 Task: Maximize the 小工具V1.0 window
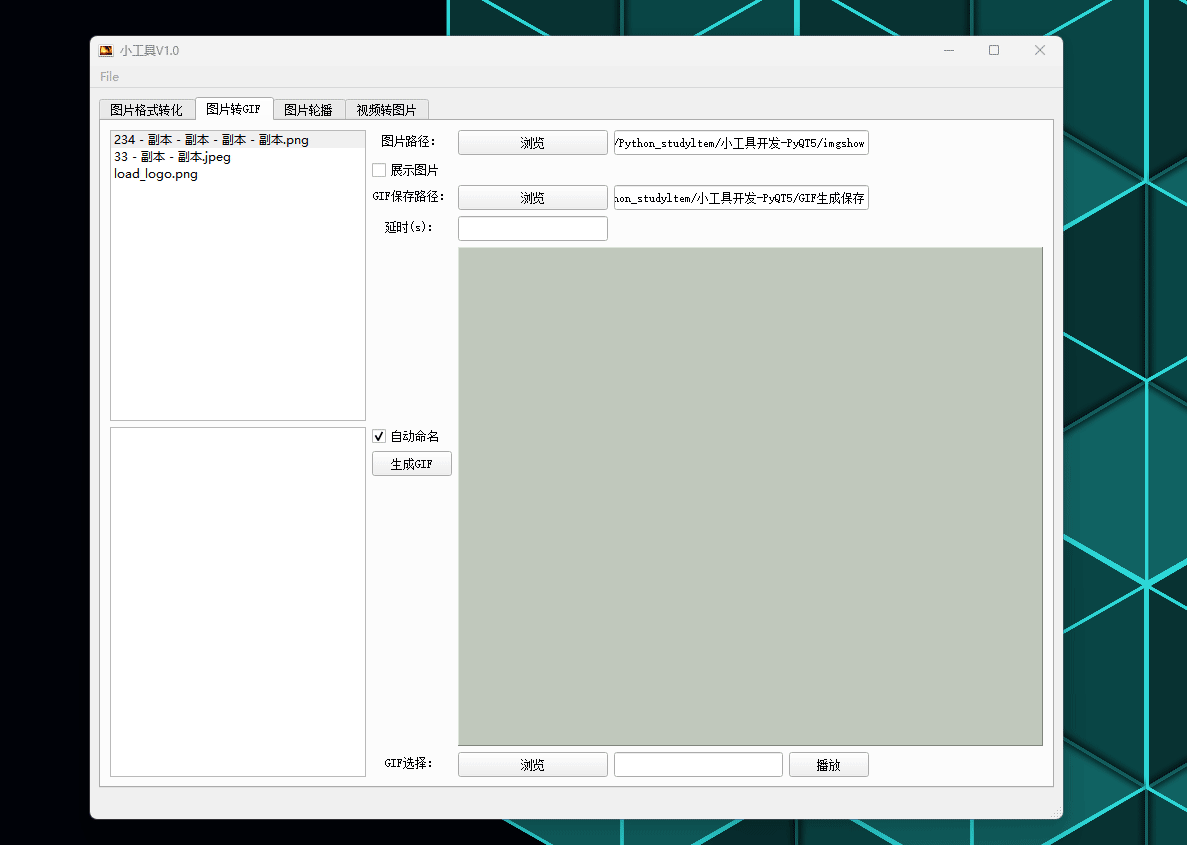[994, 50]
